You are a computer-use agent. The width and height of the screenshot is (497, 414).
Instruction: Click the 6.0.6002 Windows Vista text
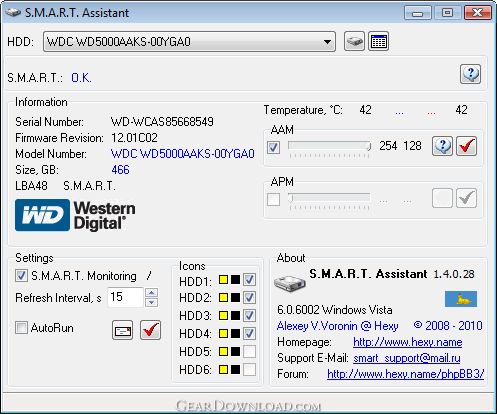pyautogui.click(x=335, y=310)
